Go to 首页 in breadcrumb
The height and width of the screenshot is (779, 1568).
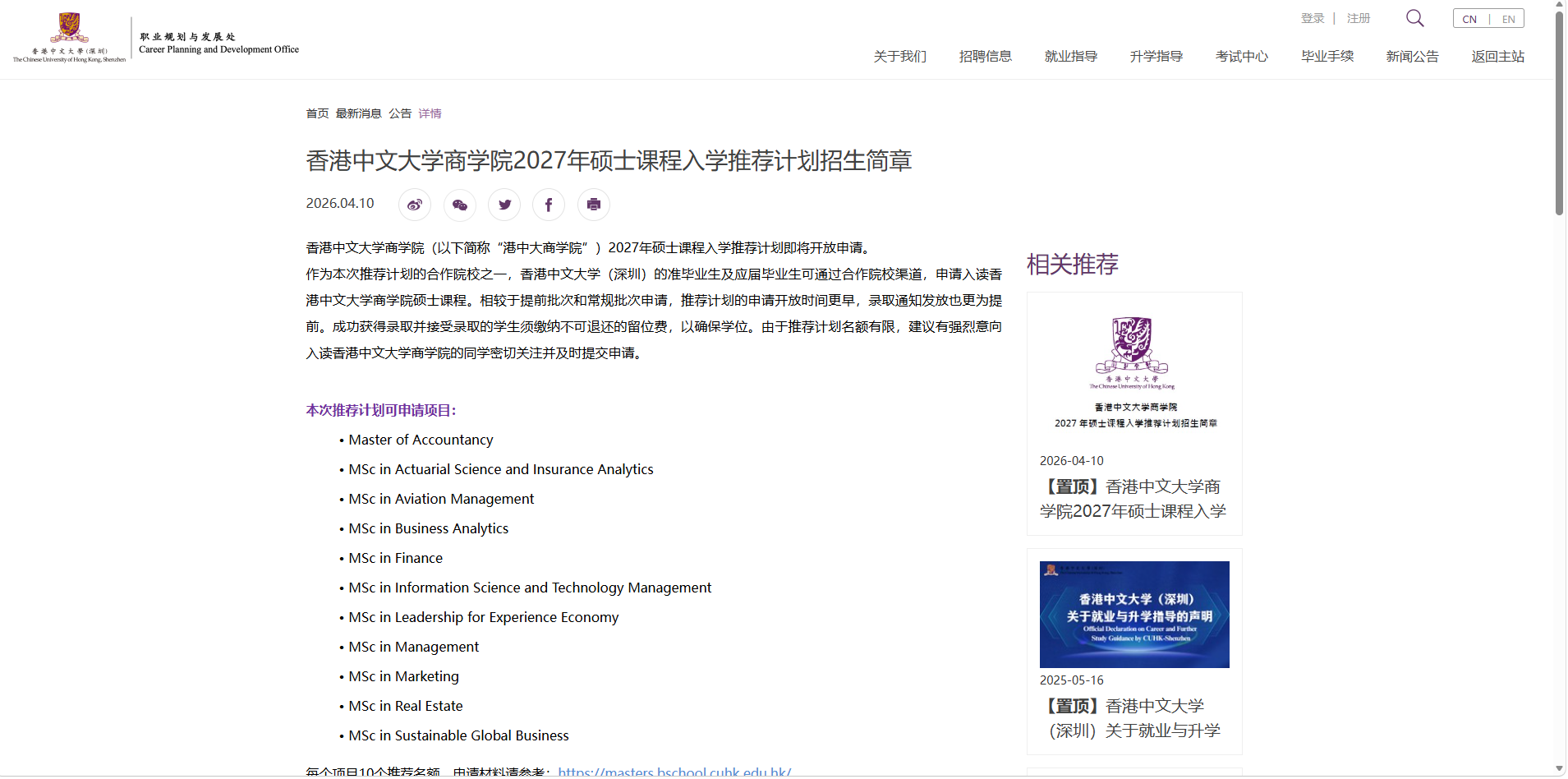click(x=317, y=113)
